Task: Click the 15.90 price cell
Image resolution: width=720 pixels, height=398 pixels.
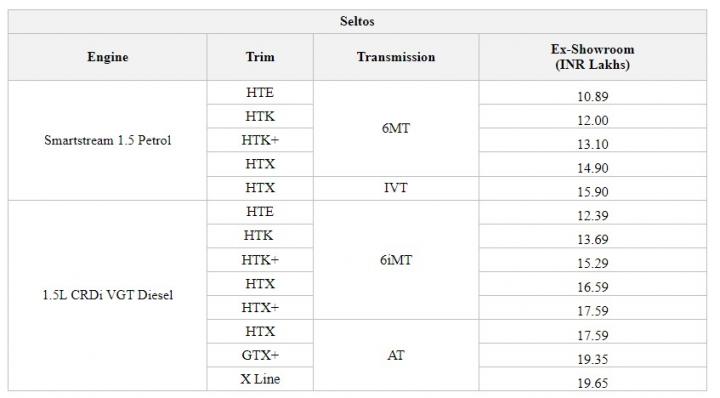Action: [x=593, y=188]
